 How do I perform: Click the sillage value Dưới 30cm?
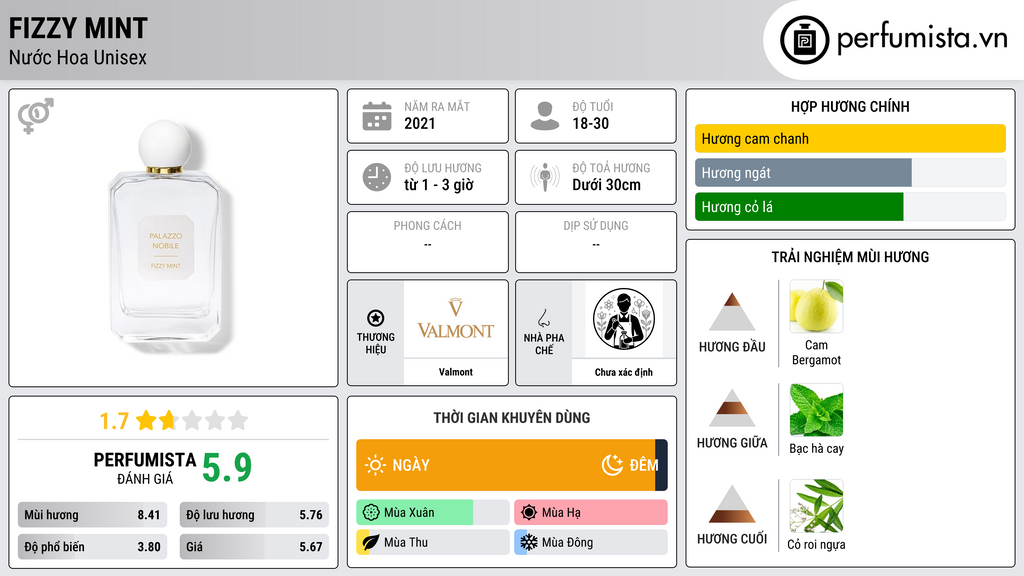pos(606,185)
